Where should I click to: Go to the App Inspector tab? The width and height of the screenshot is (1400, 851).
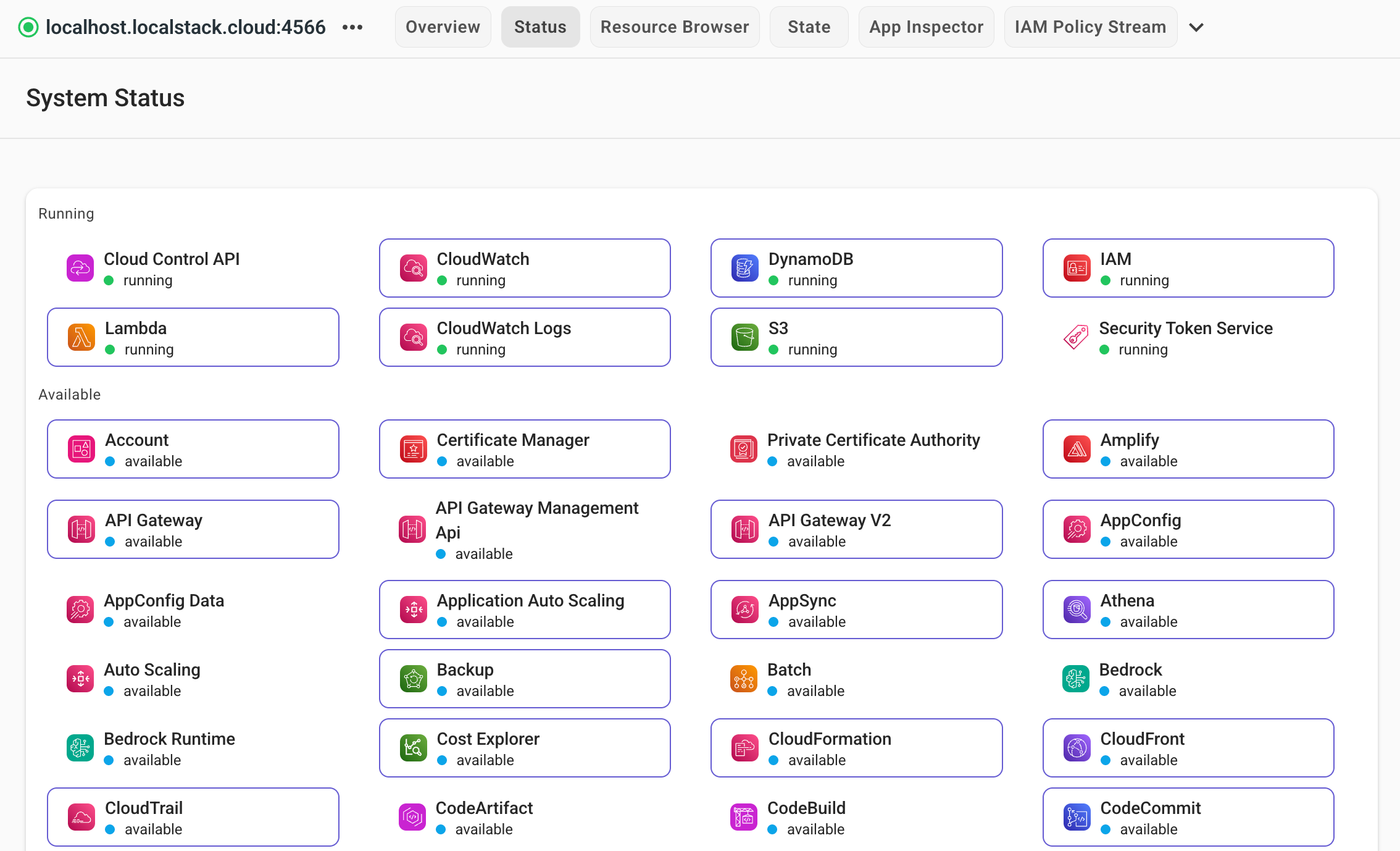point(926,27)
